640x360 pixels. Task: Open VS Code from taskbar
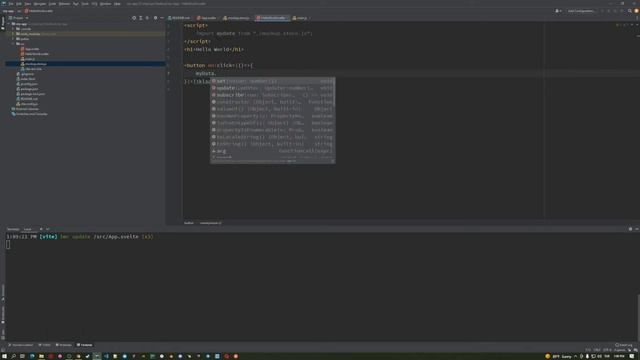coord(106,356)
